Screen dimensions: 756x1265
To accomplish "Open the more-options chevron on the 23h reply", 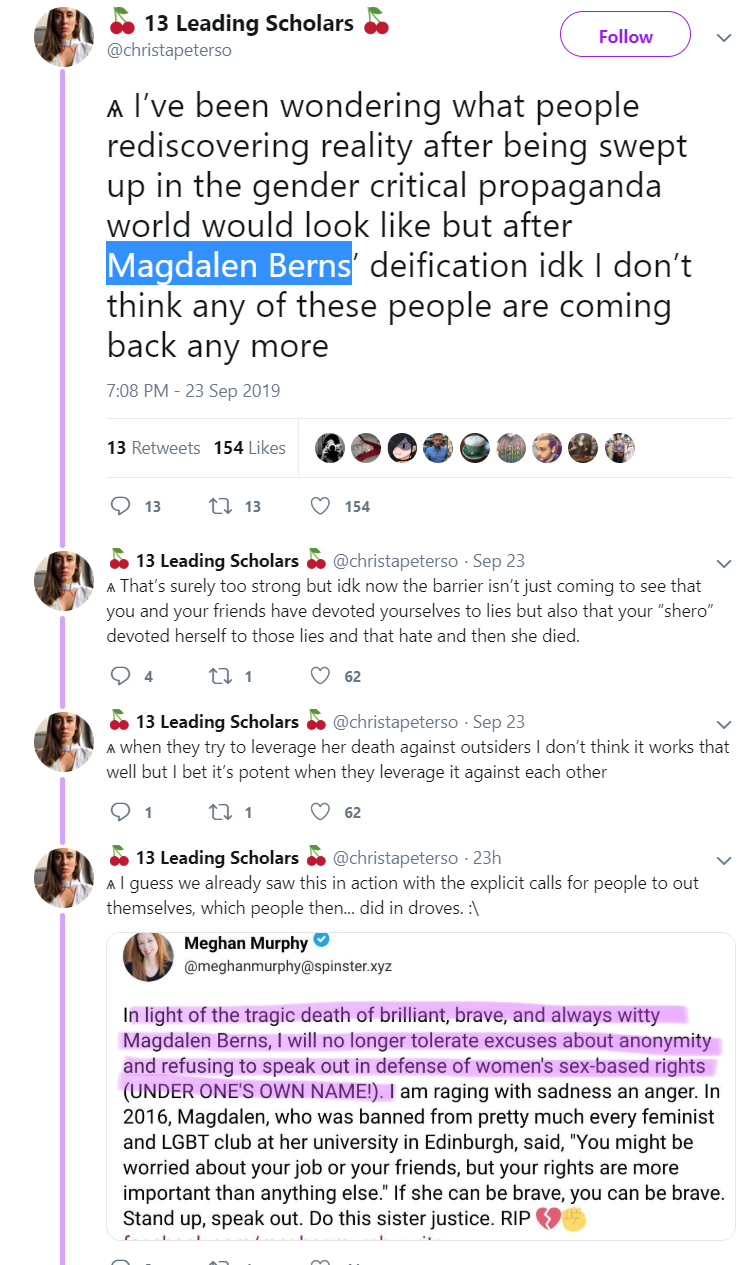I will tap(724, 859).
